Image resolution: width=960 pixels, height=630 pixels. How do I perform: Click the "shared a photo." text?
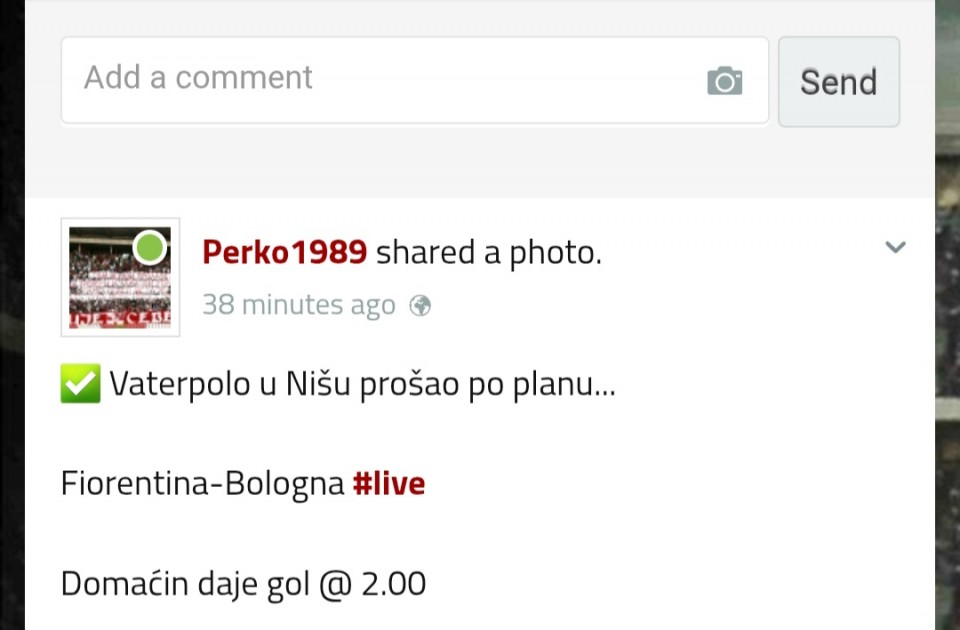(x=489, y=253)
